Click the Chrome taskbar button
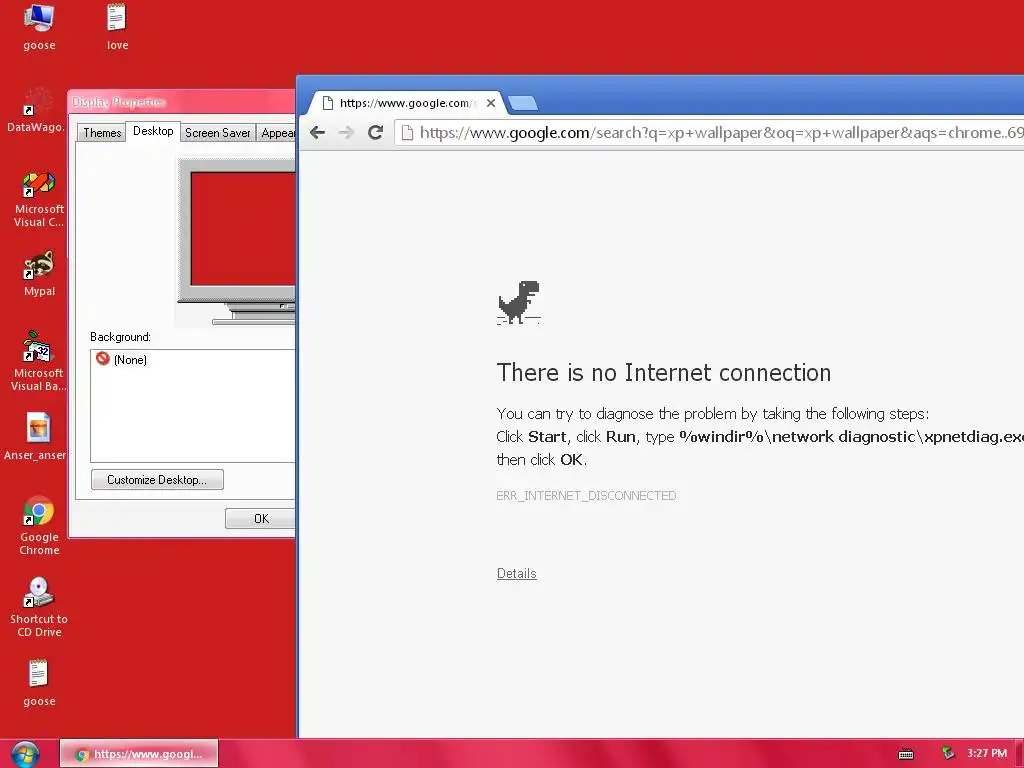This screenshot has height=768, width=1024. click(139, 754)
